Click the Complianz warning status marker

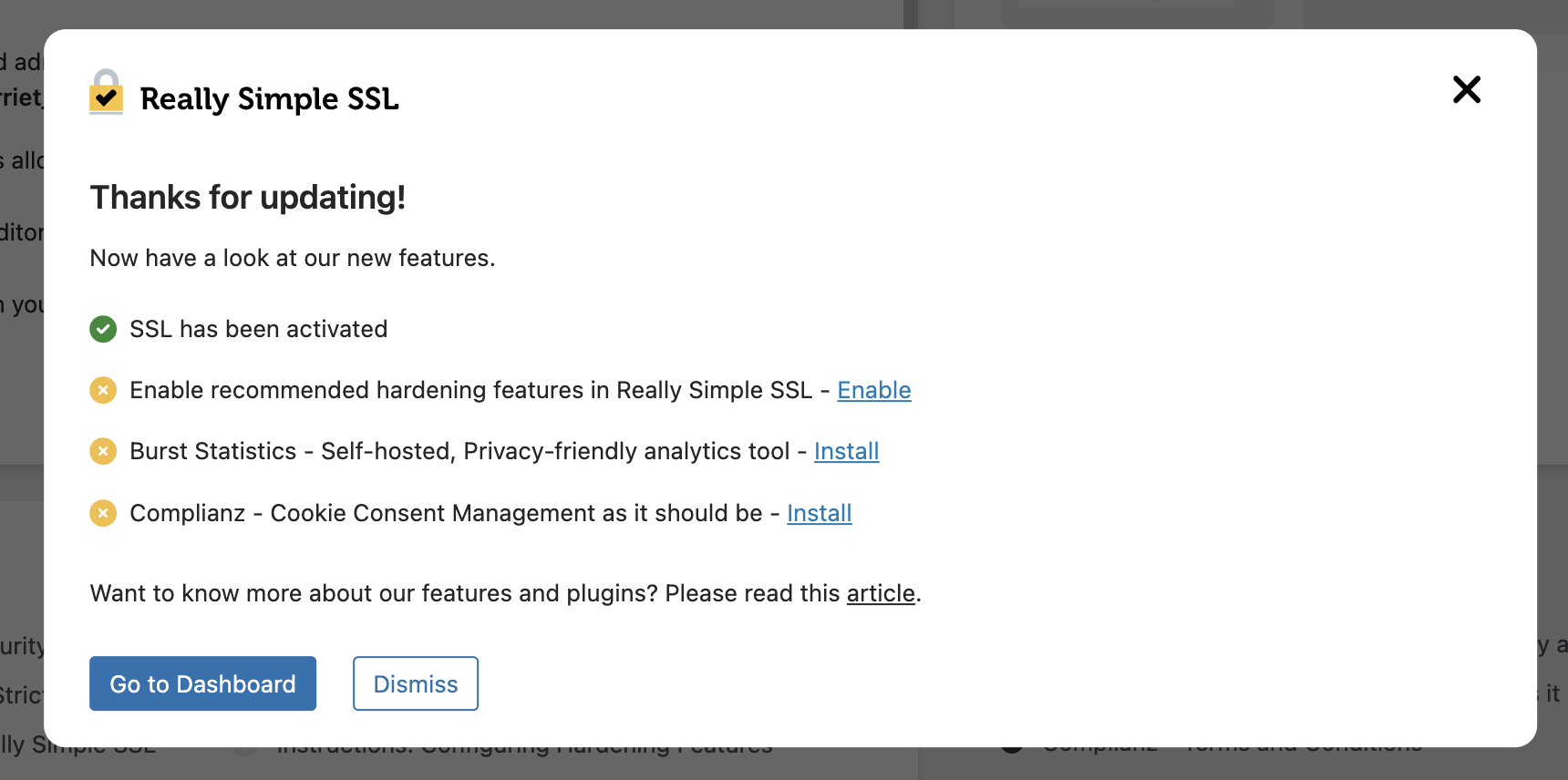point(103,513)
